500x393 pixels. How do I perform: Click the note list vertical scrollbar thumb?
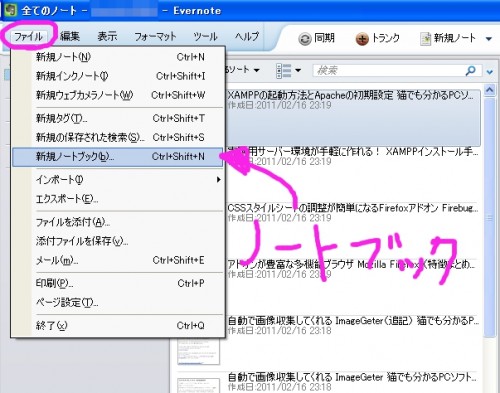(x=489, y=218)
